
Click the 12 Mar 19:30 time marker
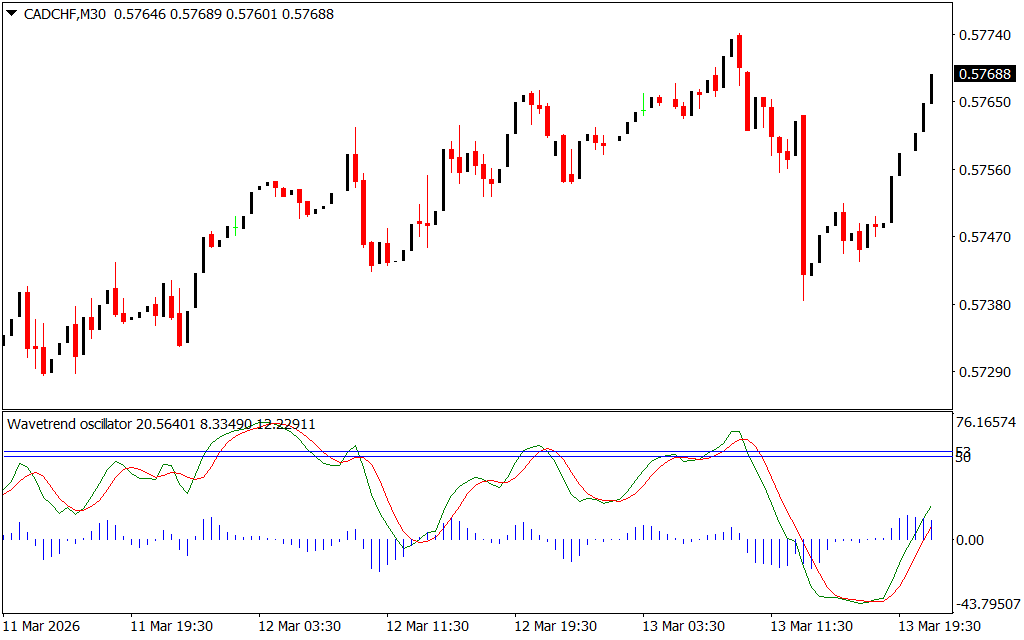pyautogui.click(x=556, y=626)
